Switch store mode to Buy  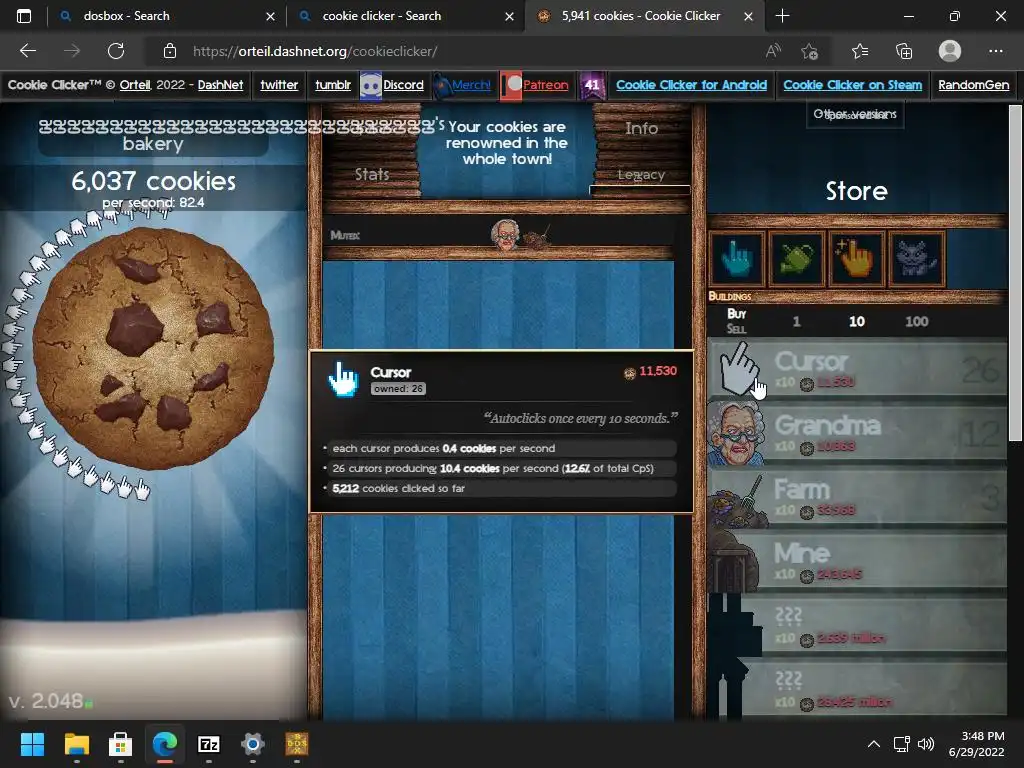tap(737, 313)
